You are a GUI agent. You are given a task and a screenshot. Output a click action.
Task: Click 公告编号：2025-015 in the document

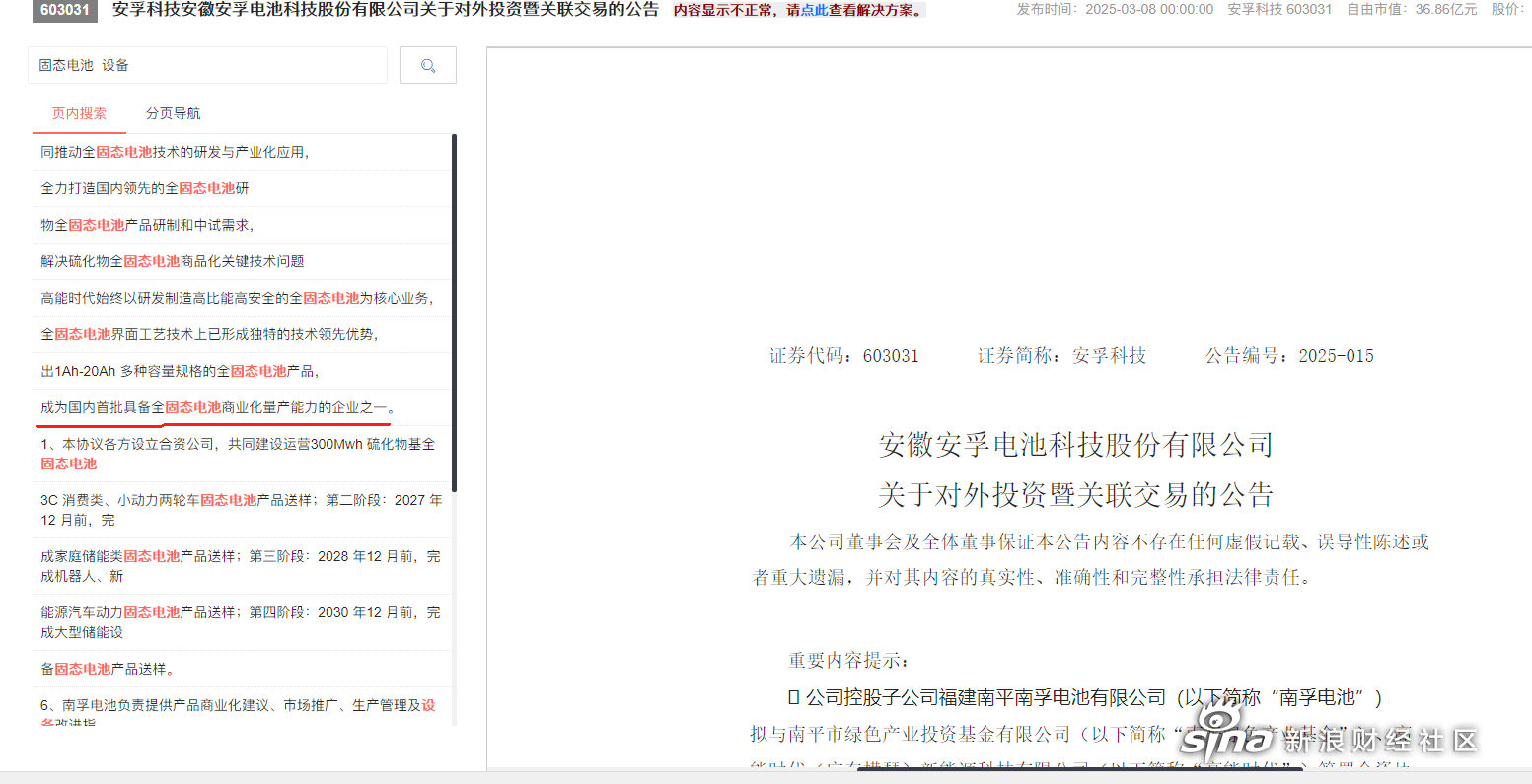[1289, 356]
